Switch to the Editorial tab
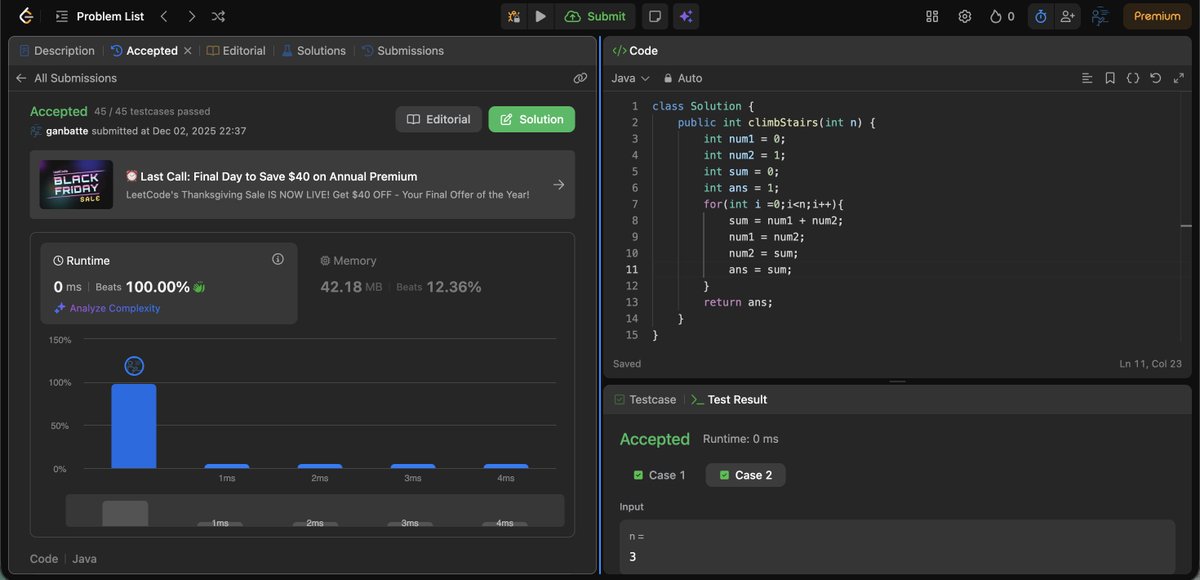Viewport: 1200px width, 580px height. click(236, 50)
